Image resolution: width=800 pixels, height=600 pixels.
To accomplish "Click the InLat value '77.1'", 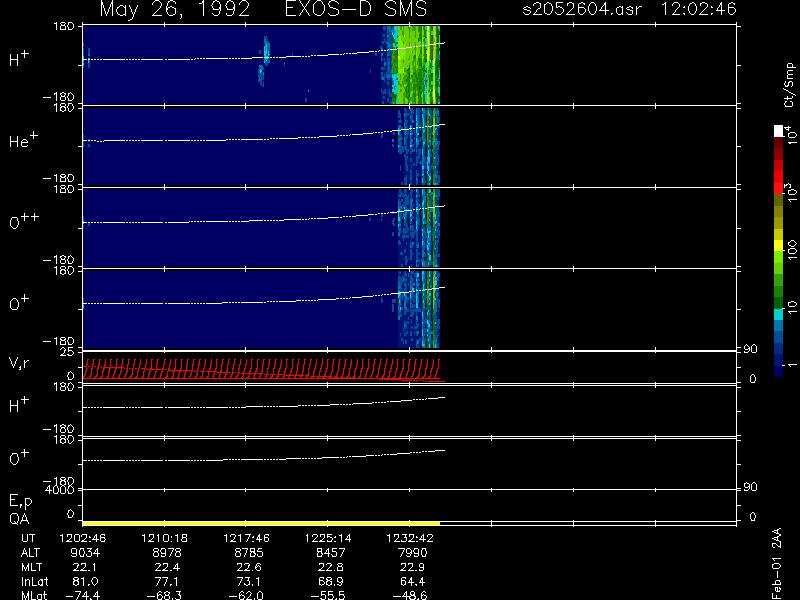I will [x=166, y=582].
